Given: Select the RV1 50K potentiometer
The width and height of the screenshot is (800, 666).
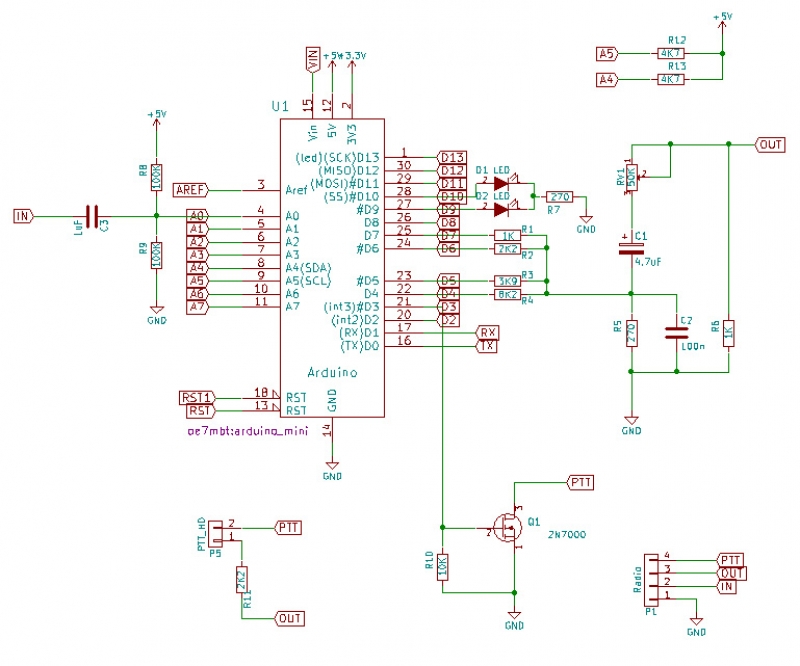Looking at the screenshot, I should [632, 178].
